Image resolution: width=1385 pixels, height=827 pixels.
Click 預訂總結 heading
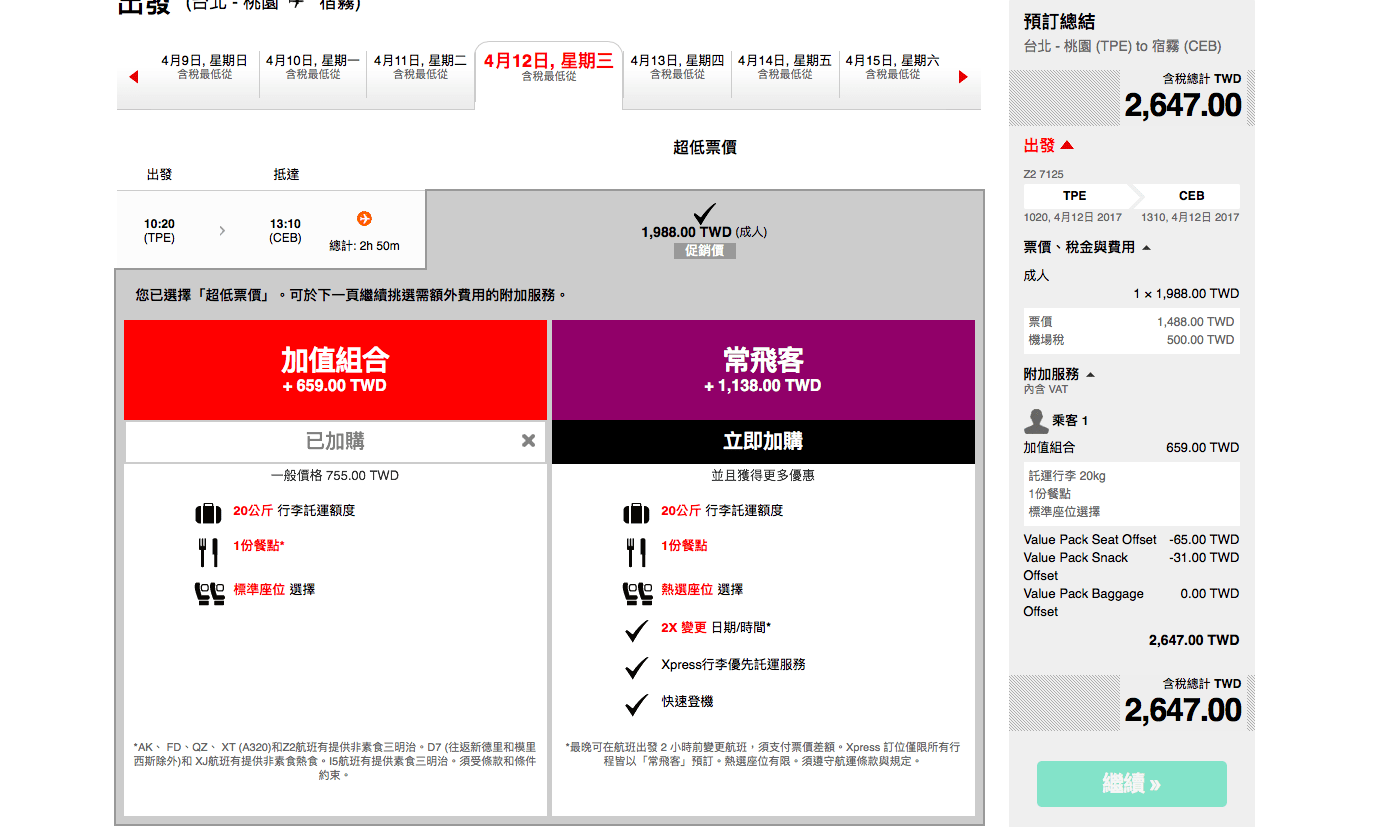point(1059,22)
